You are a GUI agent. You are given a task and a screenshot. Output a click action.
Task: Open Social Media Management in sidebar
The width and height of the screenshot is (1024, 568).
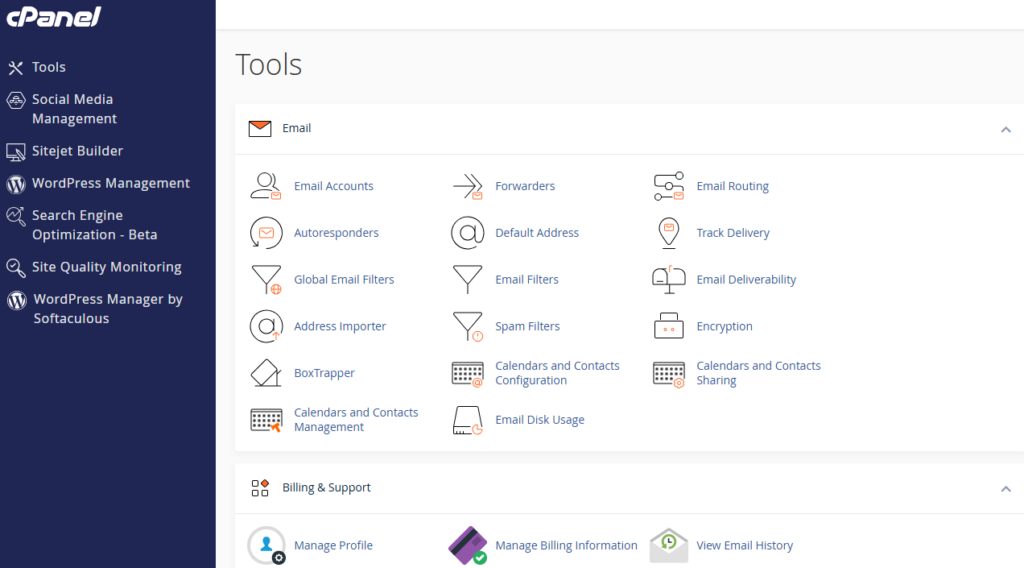74,109
